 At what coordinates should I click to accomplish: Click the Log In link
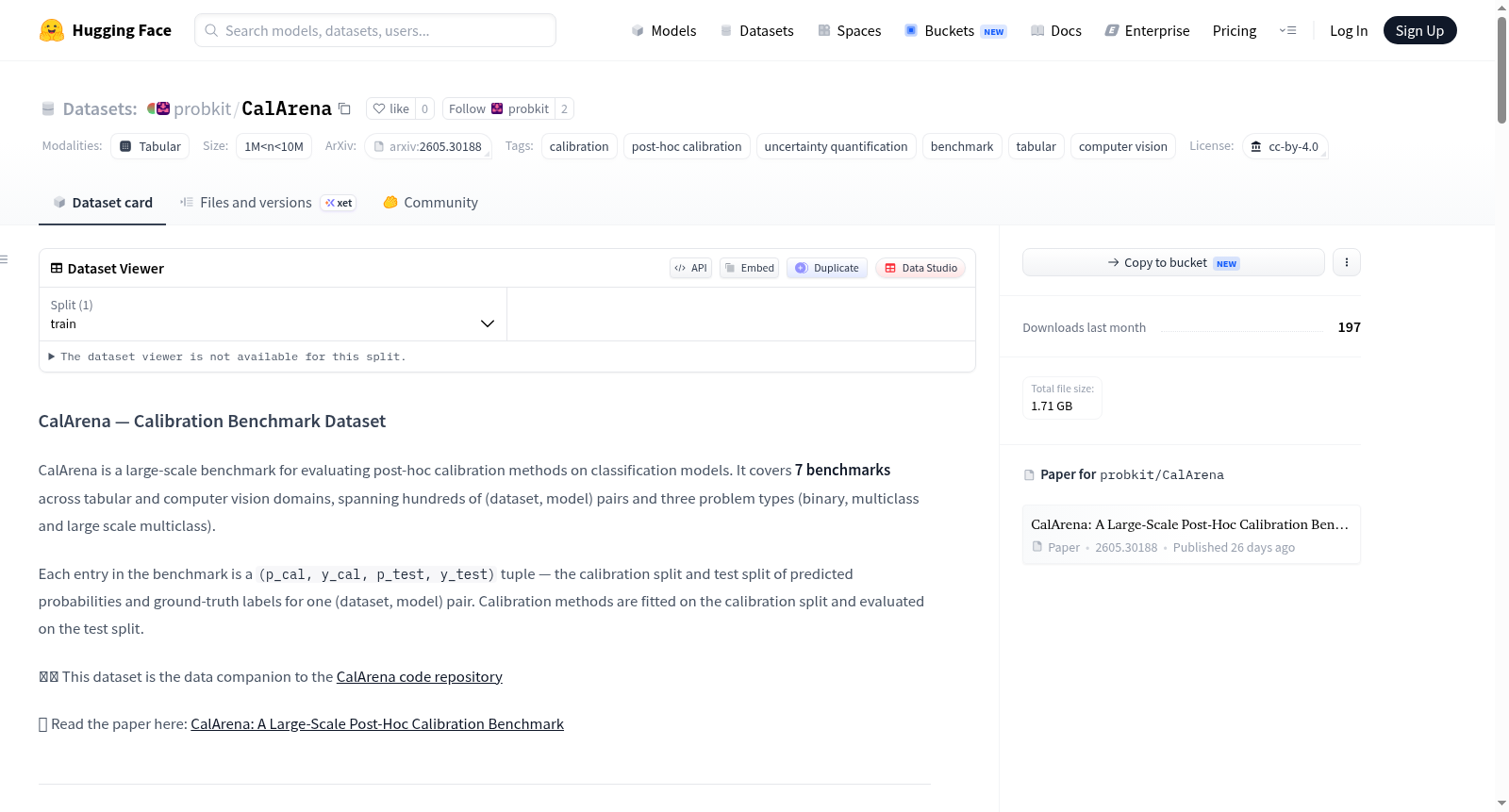(1348, 30)
